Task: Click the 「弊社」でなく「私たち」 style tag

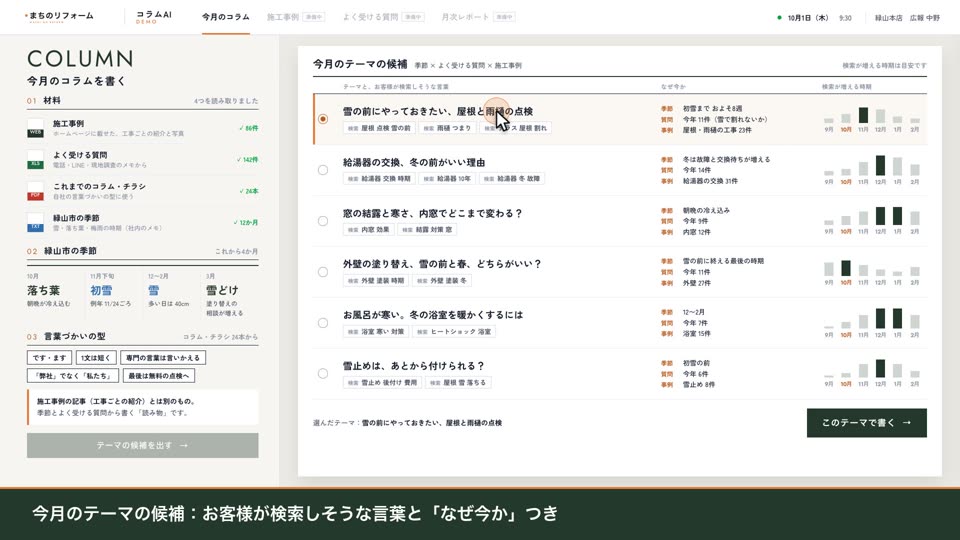Action: click(73, 376)
